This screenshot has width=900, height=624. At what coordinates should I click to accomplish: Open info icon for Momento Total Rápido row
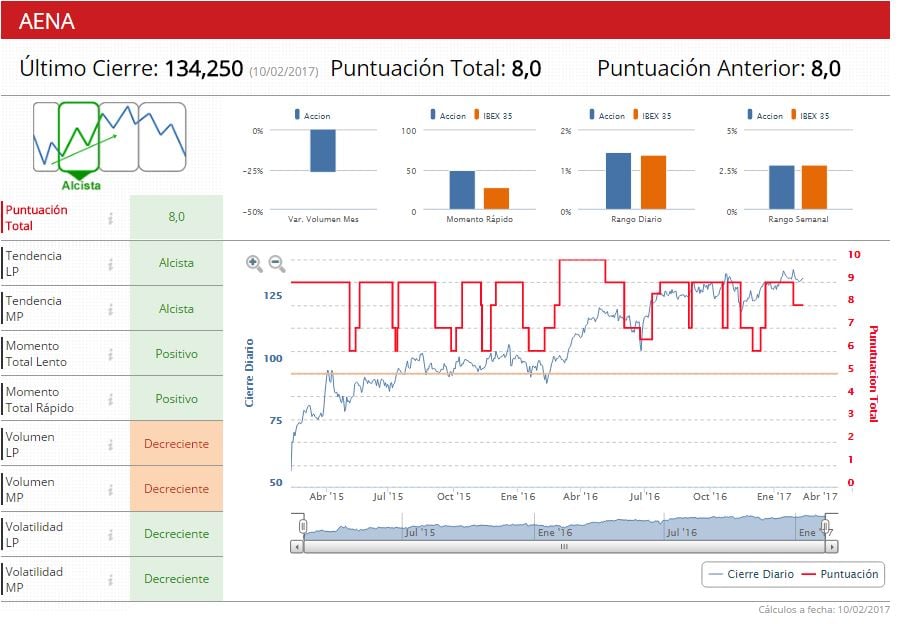110,400
